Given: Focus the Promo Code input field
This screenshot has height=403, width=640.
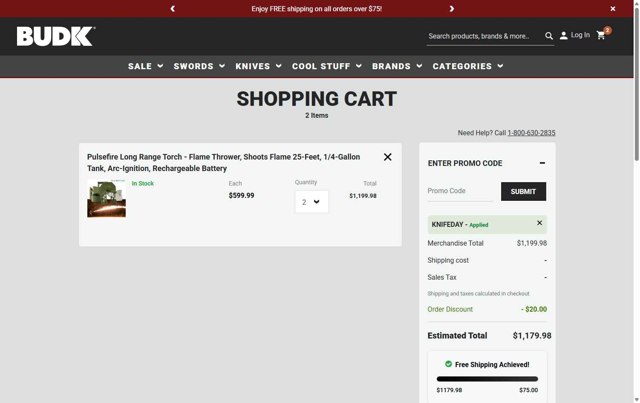Looking at the screenshot, I should click(460, 191).
